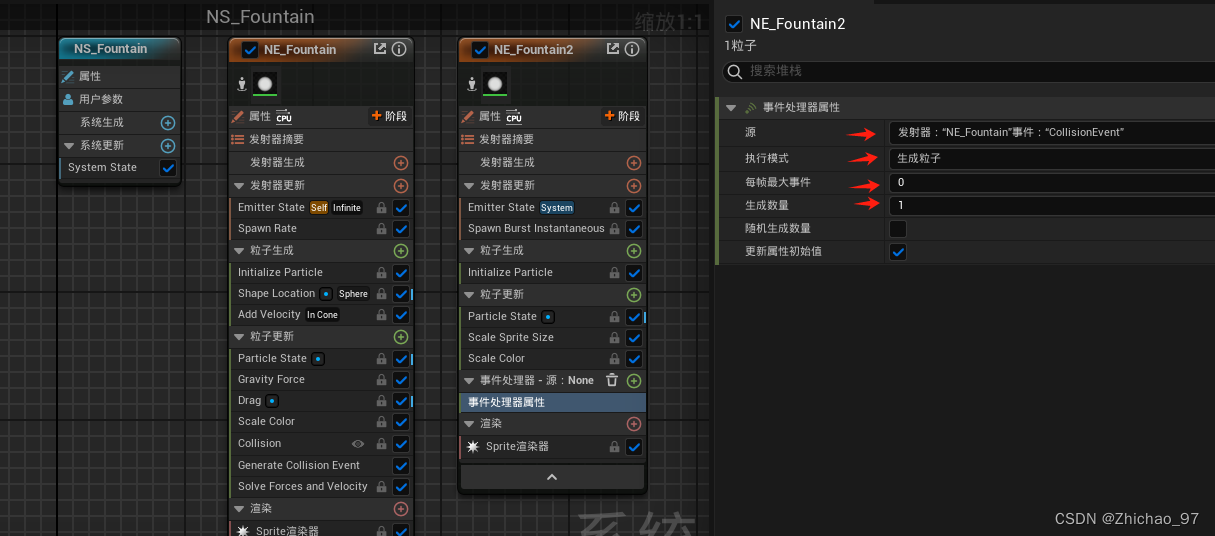Click 阶段 button on NE_Fountain2

622,116
